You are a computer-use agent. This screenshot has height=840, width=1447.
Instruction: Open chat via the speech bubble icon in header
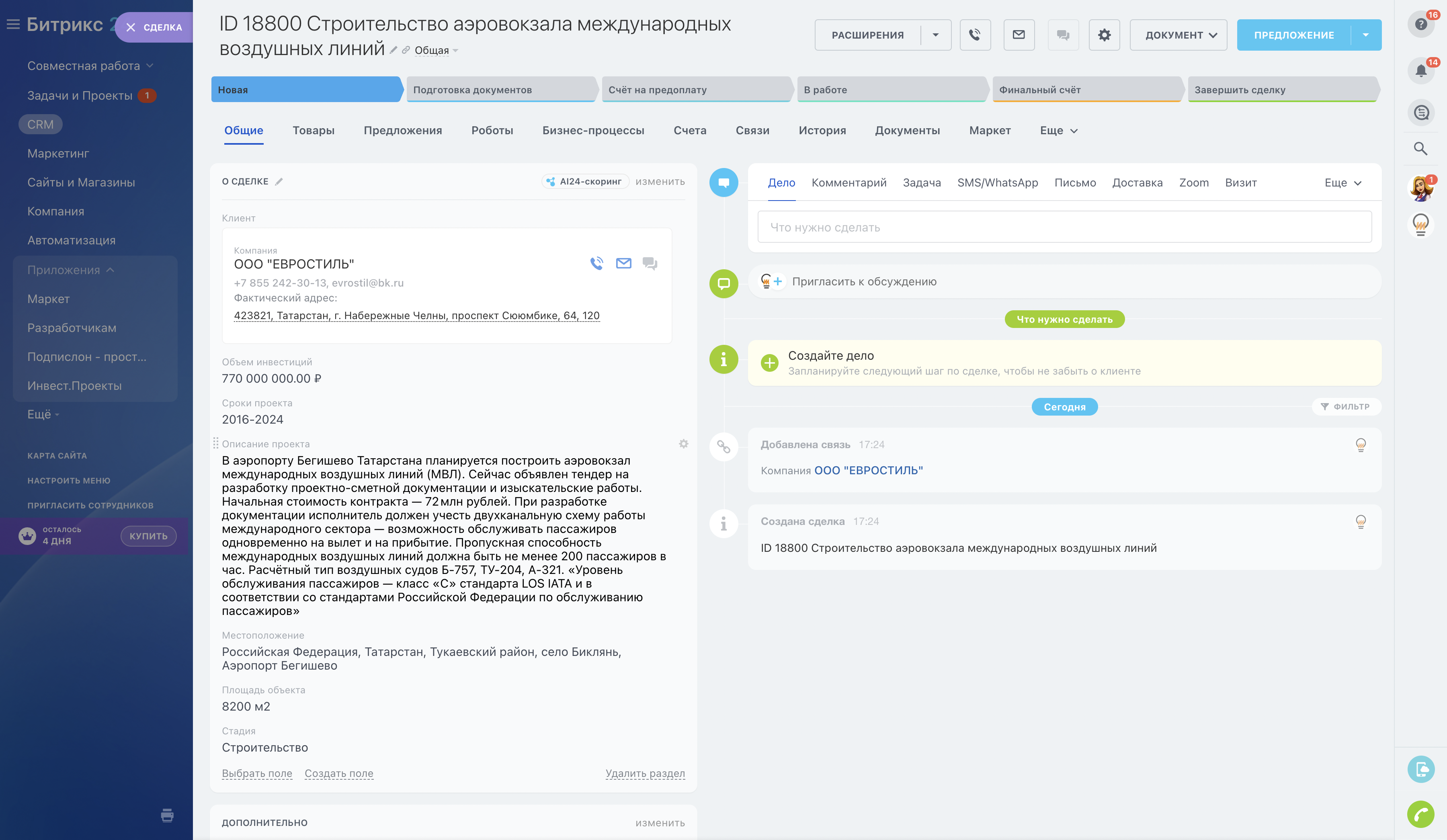click(x=1062, y=35)
